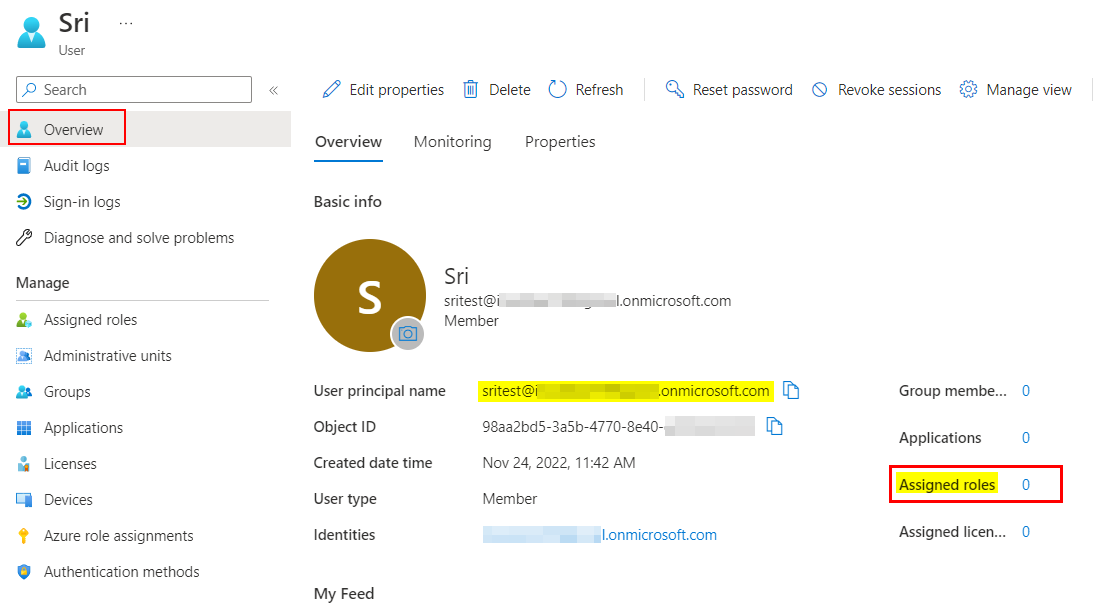Click the Reset password key icon
Screen dimensions: 1113x608
(x=674, y=89)
